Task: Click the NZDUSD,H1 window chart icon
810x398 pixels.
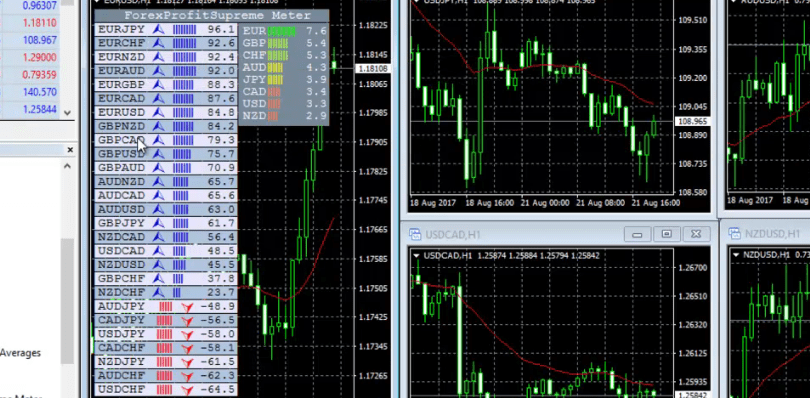Action: point(734,235)
